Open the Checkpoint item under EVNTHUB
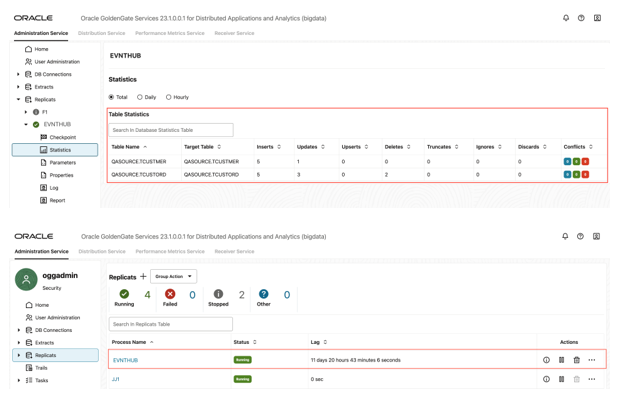This screenshot has height=409, width=622. [x=63, y=137]
